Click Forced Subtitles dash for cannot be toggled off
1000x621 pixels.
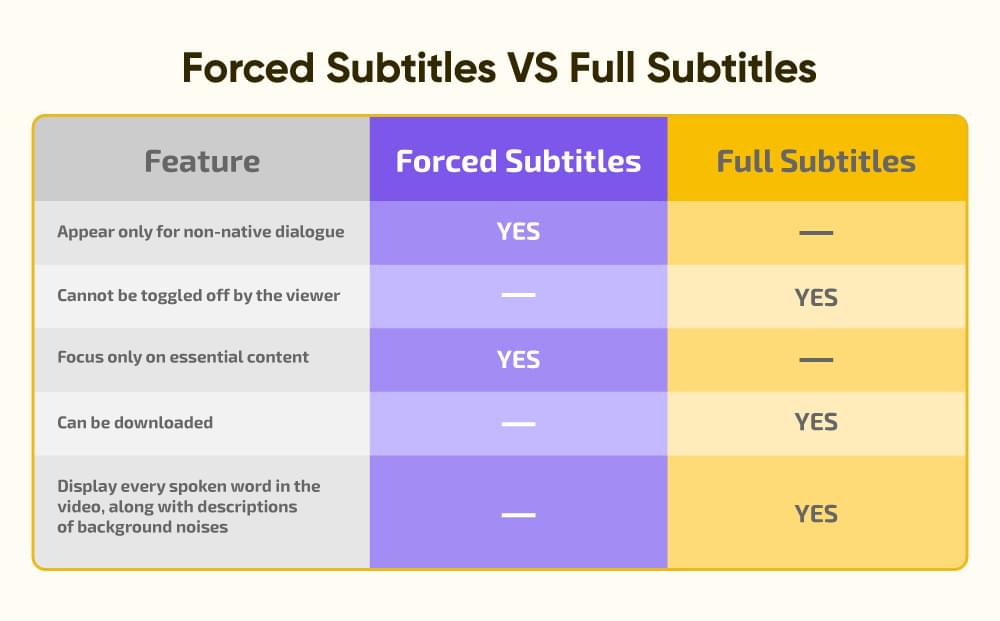pyautogui.click(x=518, y=296)
